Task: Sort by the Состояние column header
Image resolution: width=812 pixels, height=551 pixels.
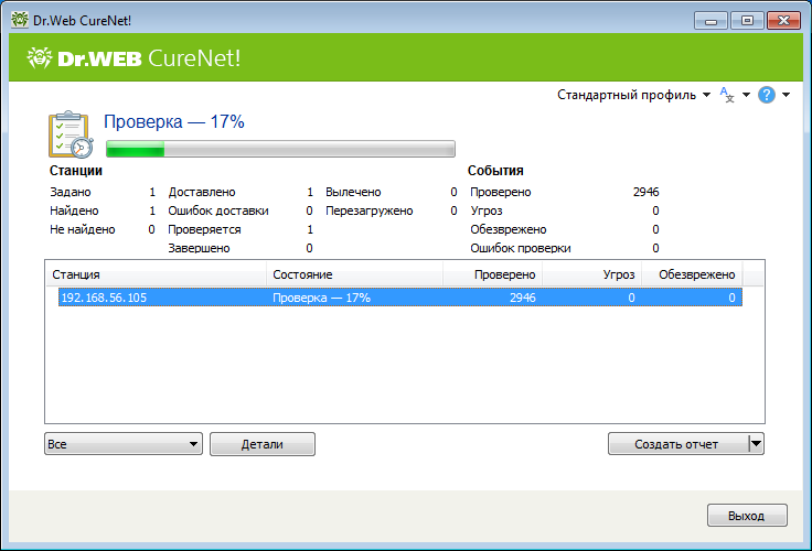Action: click(355, 274)
